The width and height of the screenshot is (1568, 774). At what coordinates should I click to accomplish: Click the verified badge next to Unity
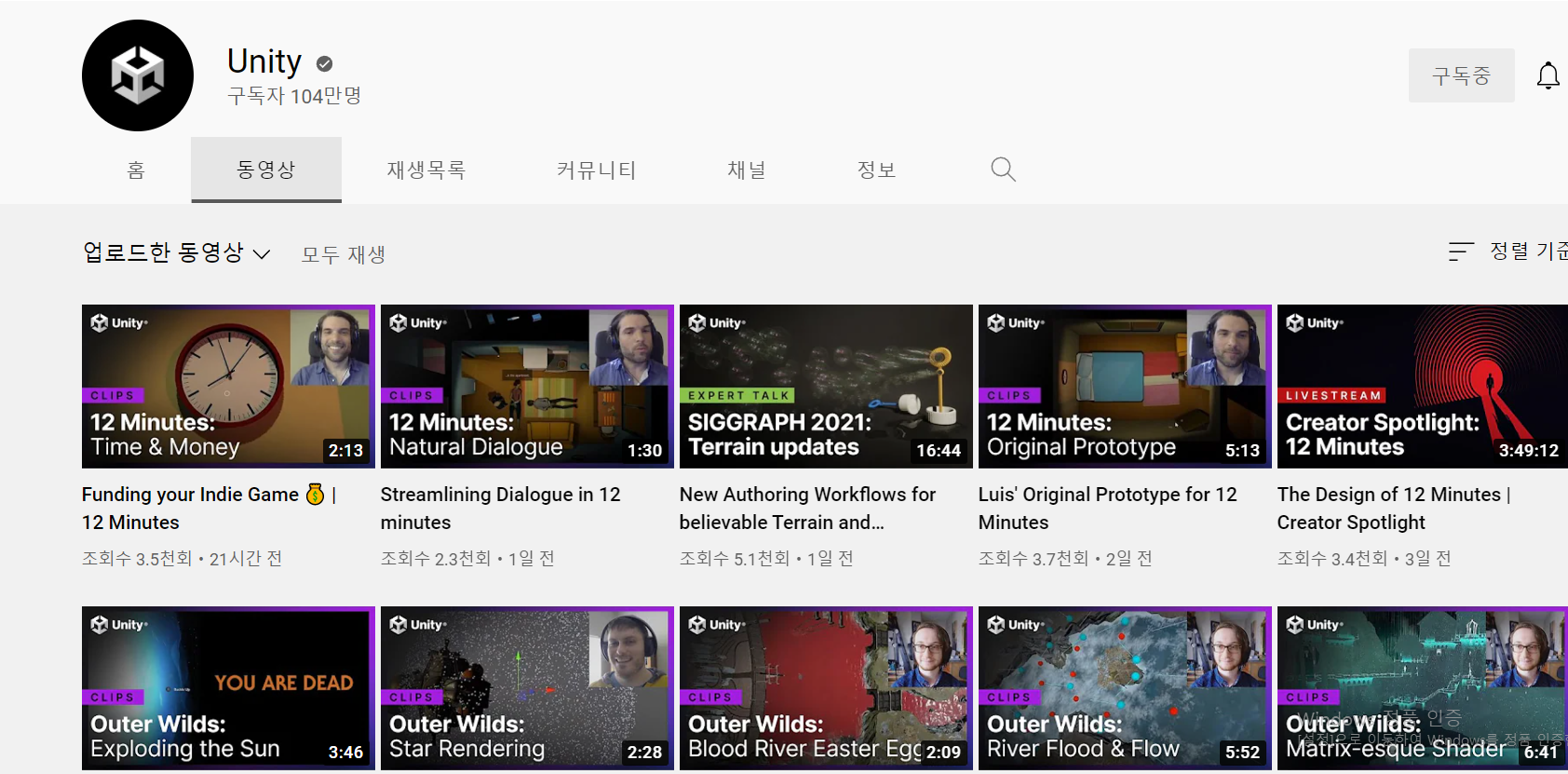click(x=324, y=63)
